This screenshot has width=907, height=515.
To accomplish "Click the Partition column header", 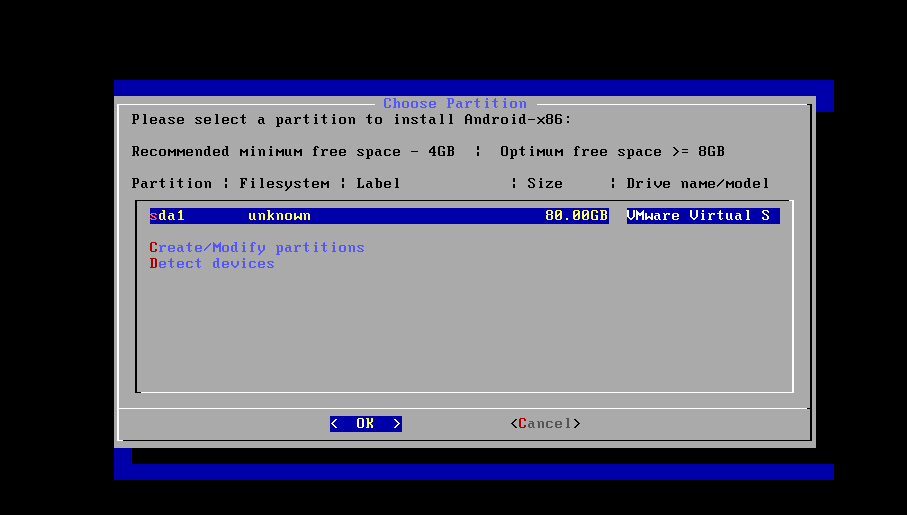I will tap(172, 183).
